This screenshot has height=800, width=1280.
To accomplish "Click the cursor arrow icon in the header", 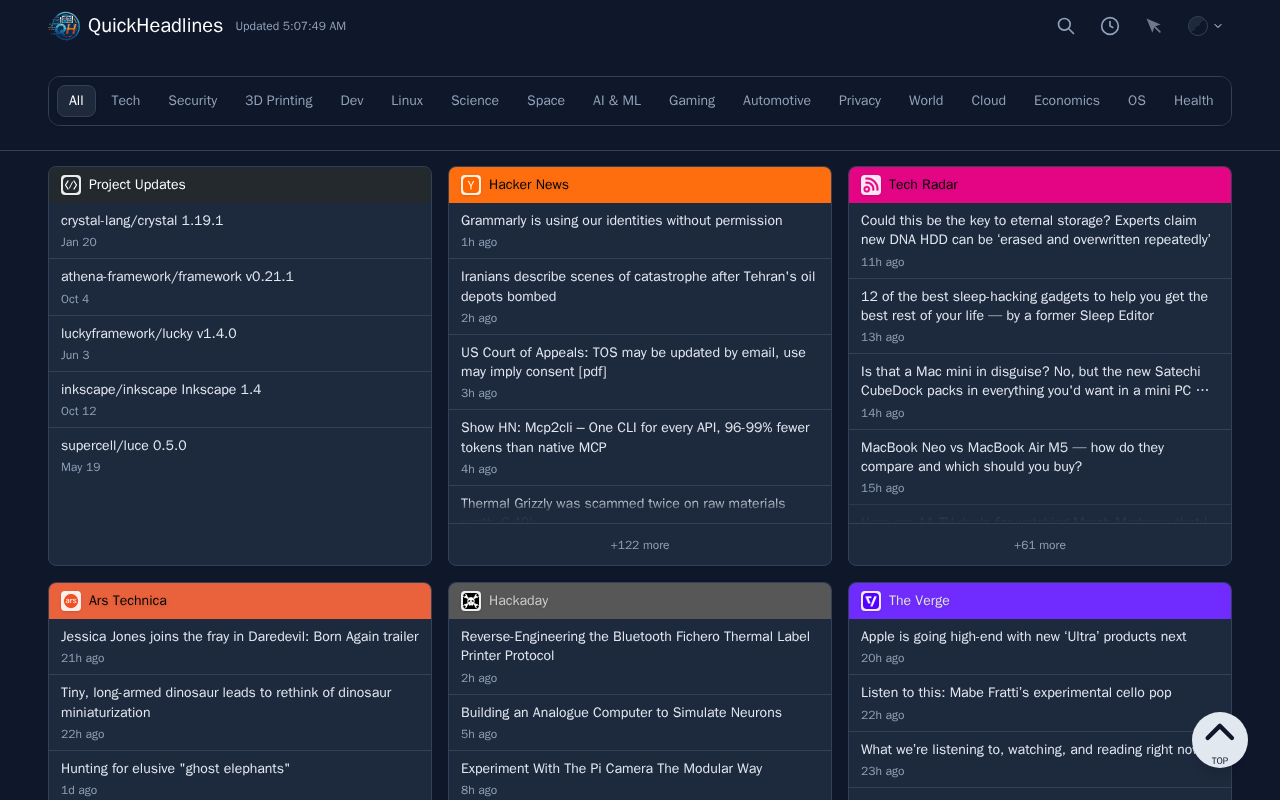I will pos(1154,26).
